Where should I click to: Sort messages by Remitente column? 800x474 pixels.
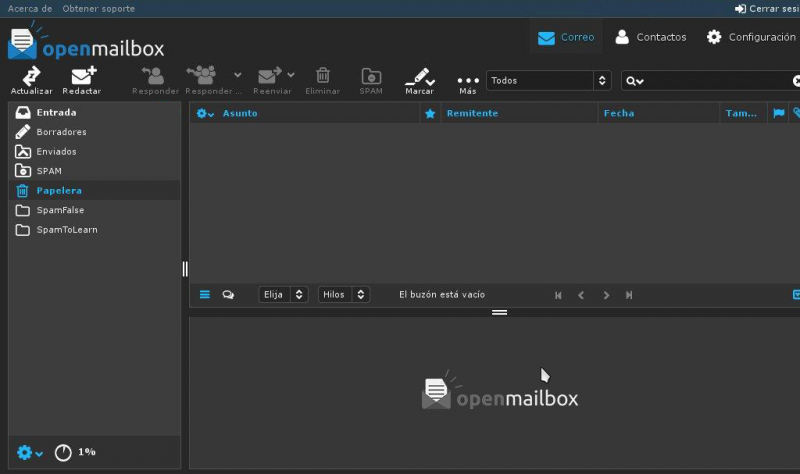472,113
